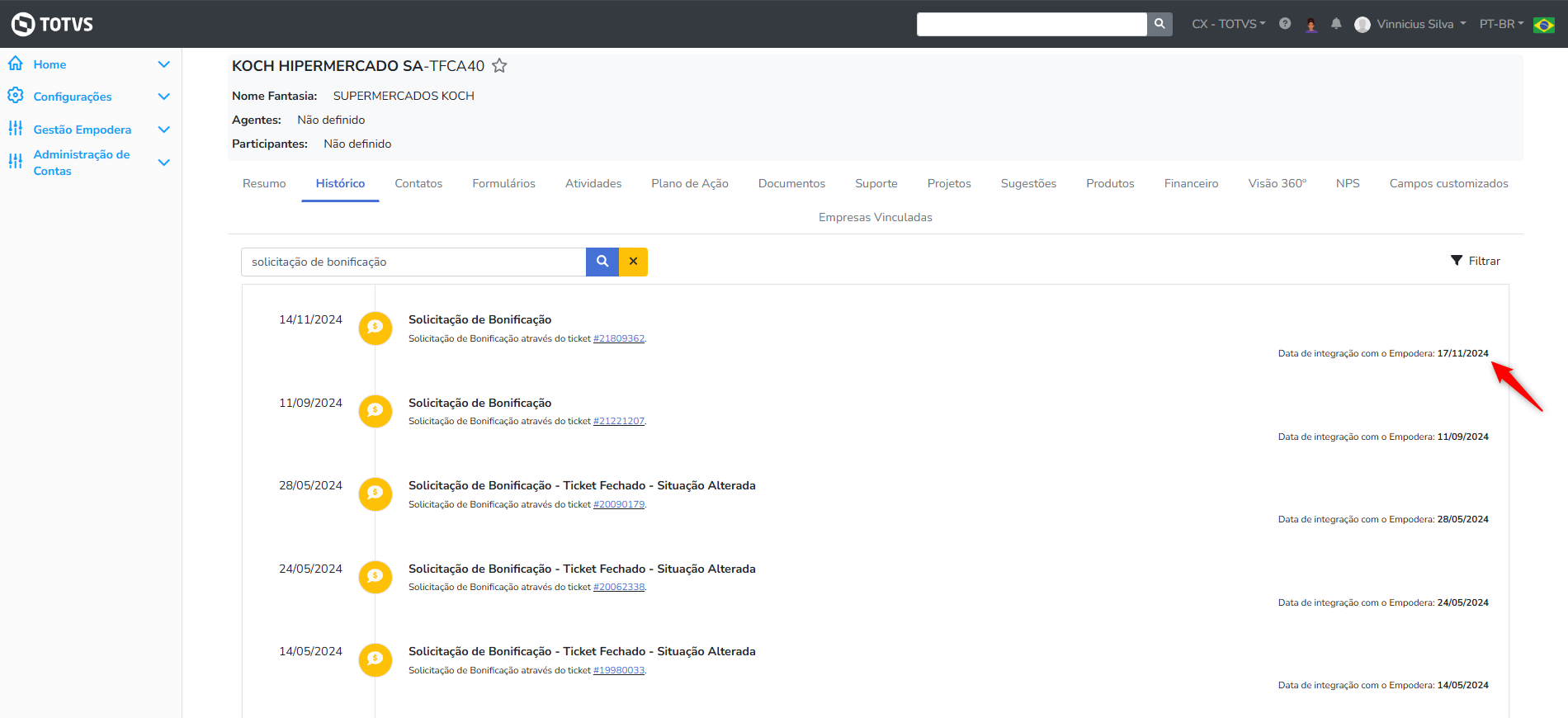Open the assistant avatar icon in top bar
This screenshot has width=1568, height=718.
tap(1311, 24)
